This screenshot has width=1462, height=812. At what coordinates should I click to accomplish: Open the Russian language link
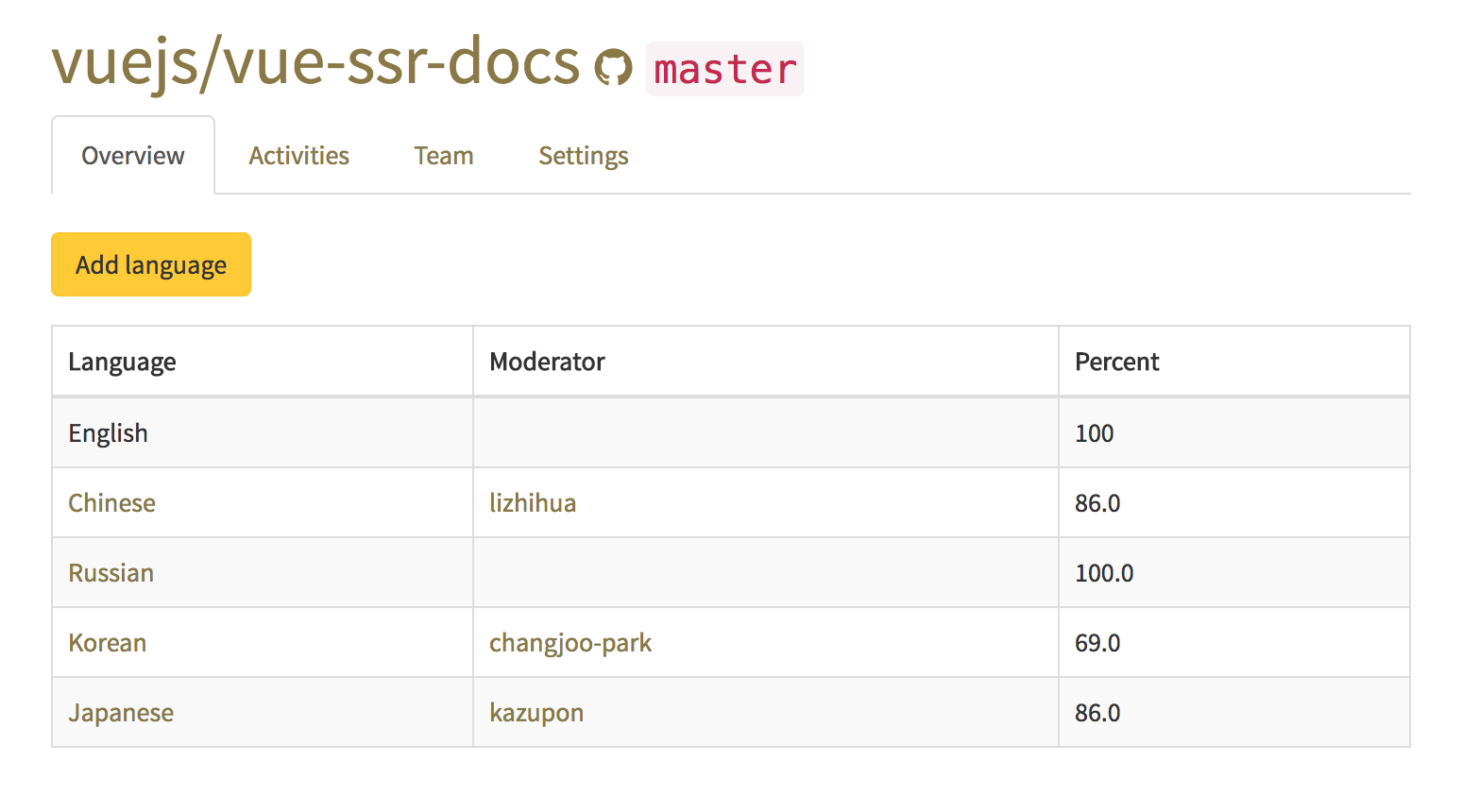tap(110, 573)
